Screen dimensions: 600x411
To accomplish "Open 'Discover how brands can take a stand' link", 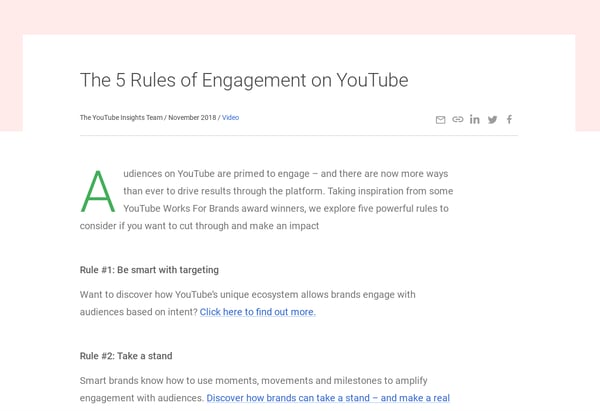I will (328, 398).
